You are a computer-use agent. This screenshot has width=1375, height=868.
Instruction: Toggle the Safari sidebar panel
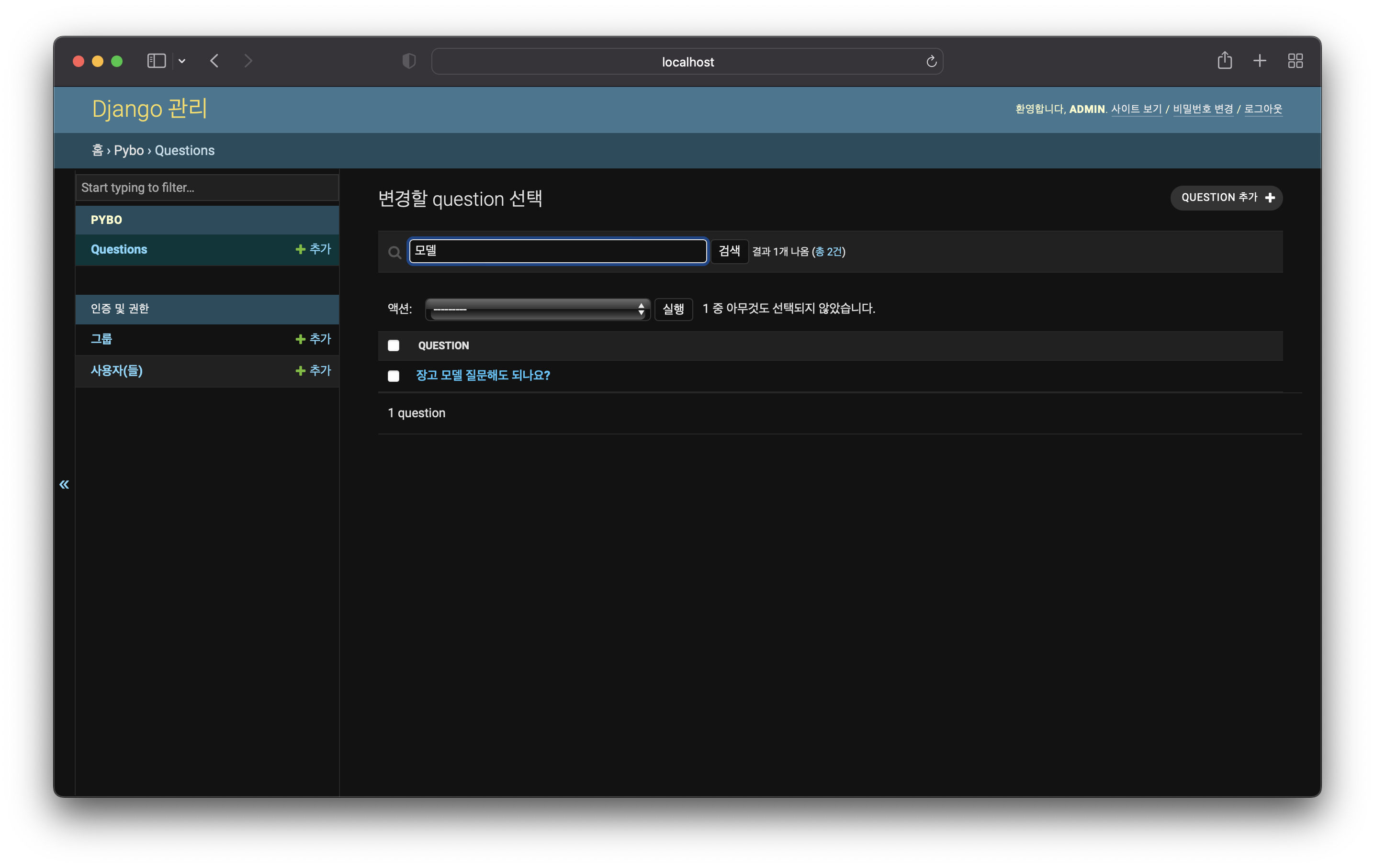[x=157, y=61]
